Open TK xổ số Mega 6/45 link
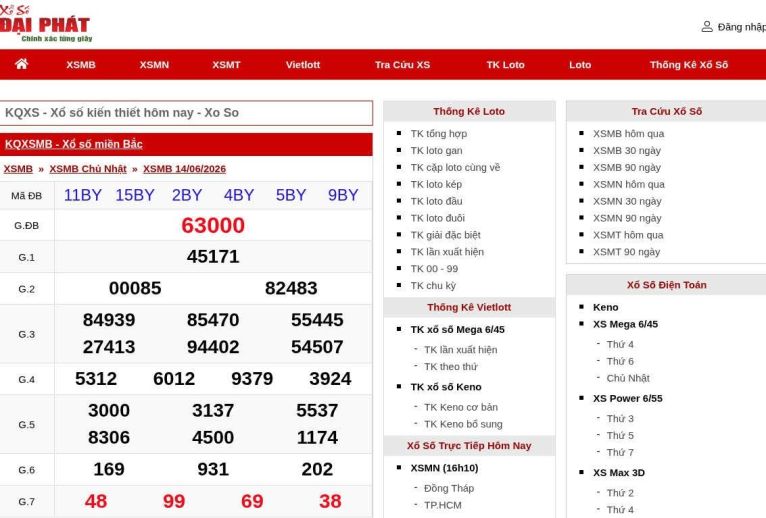 tap(457, 329)
